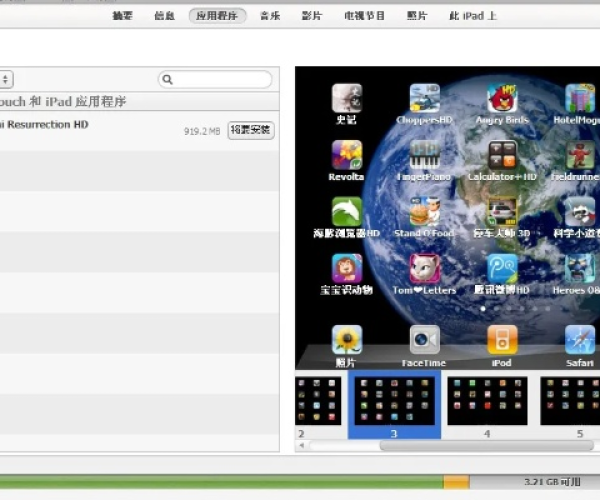Select the FingerPiano app icon

[x=425, y=155]
